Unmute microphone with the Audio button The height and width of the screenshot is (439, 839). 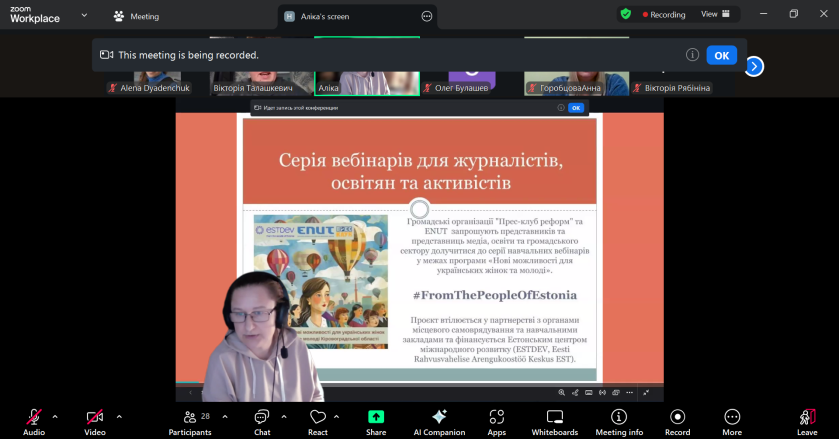pos(34,422)
